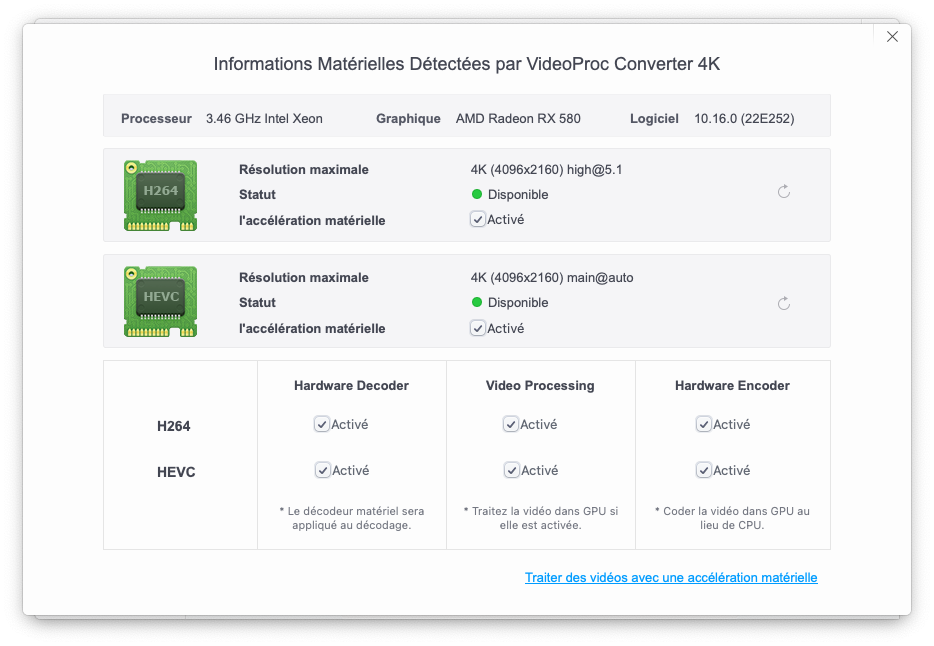Disable H264 Hardware Encoder Activé
Viewport: 934px width, 646px height.
[x=703, y=425]
